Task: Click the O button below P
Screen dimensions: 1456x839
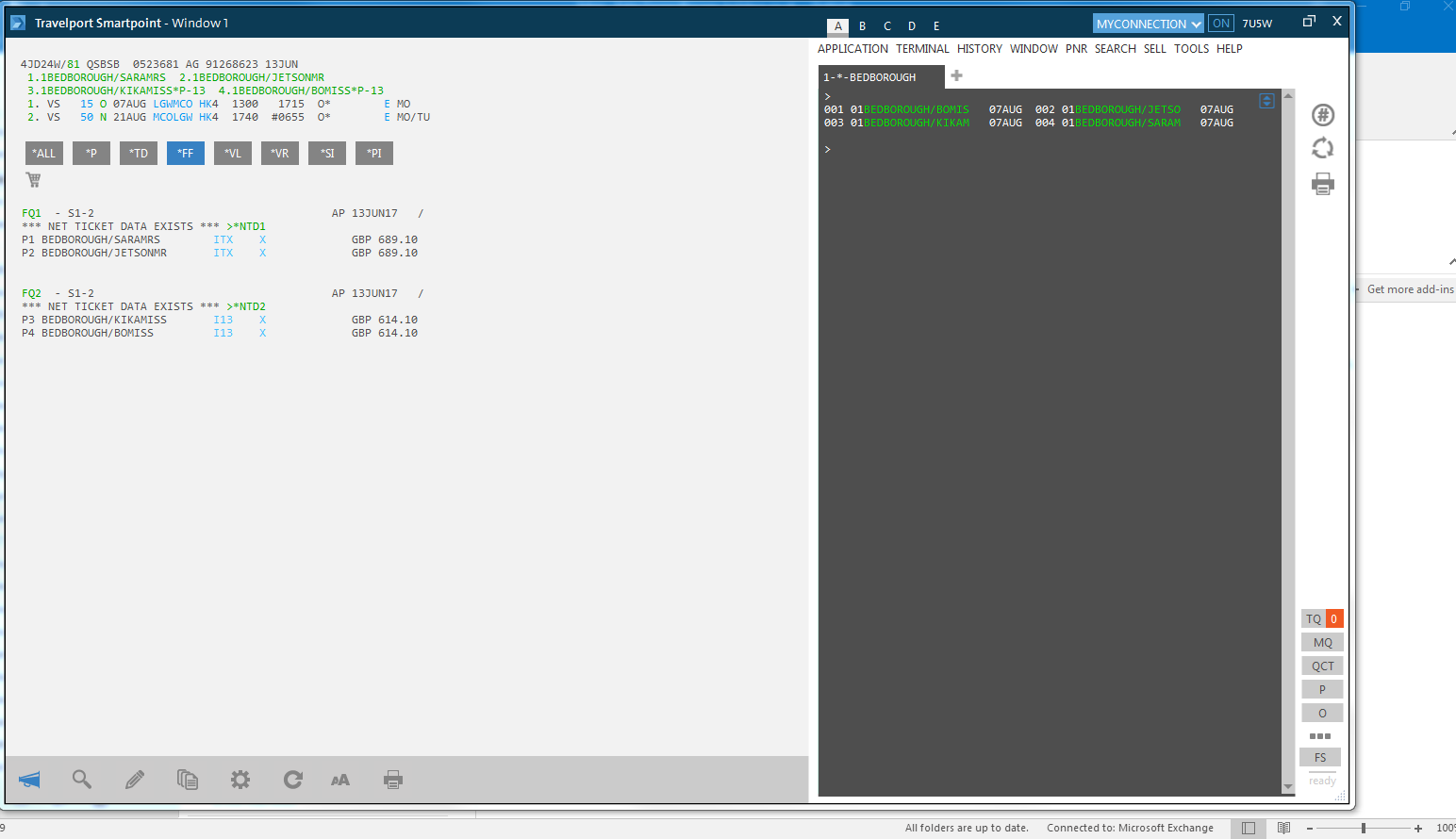Action: pyautogui.click(x=1322, y=713)
